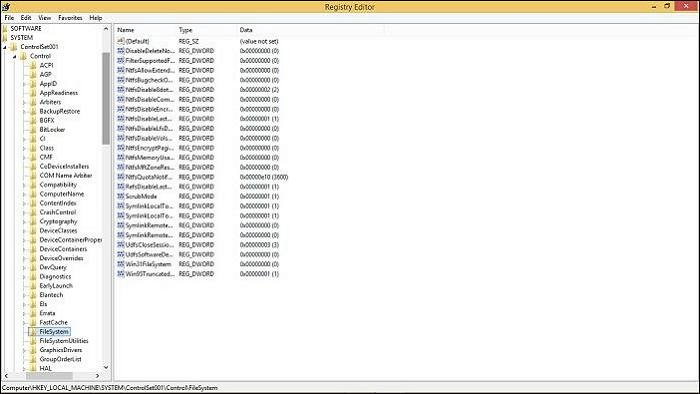Expand the DeviceClasses key arrow
The image size is (700, 394).
[24, 231]
